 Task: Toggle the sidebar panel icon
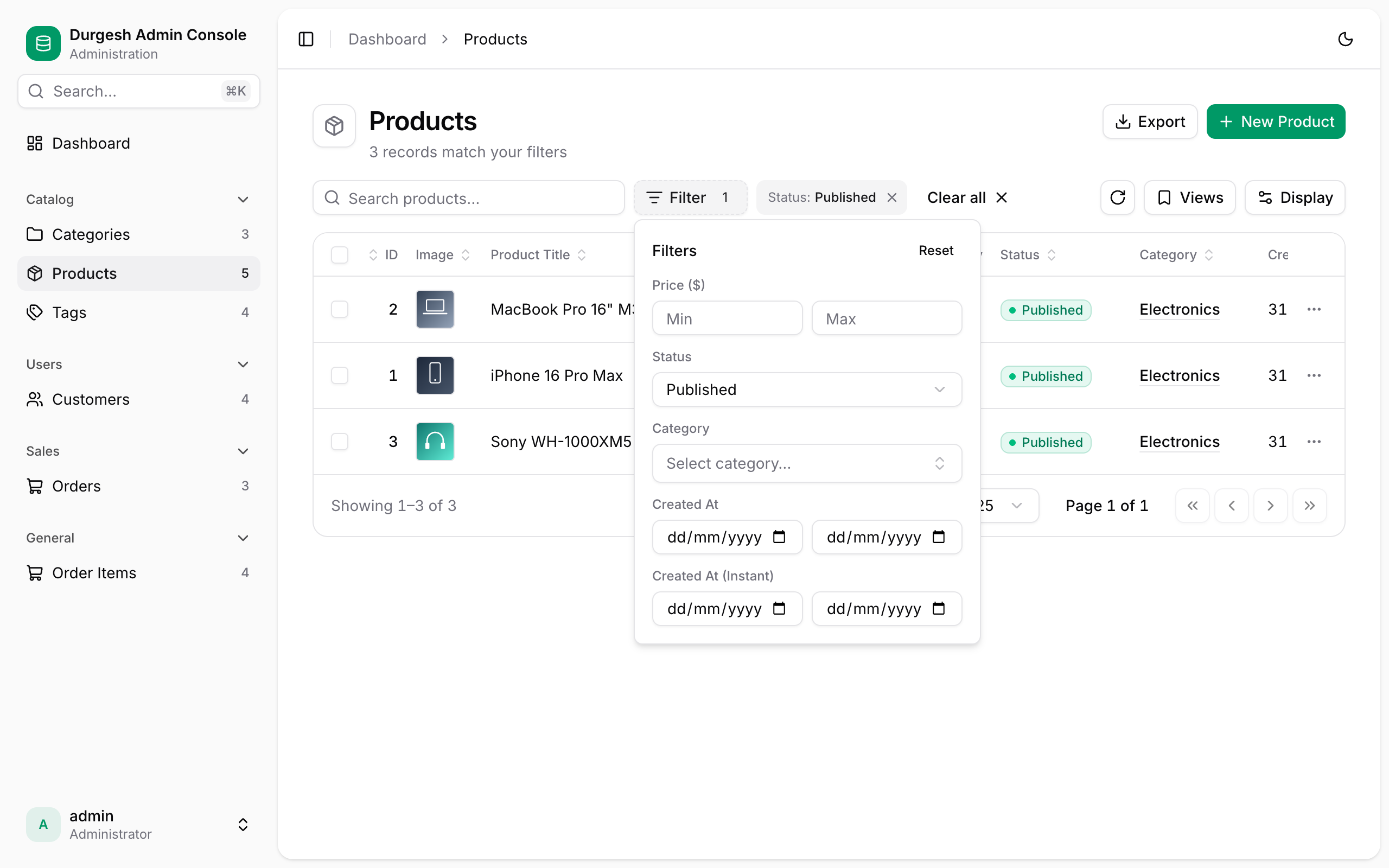coord(306,39)
